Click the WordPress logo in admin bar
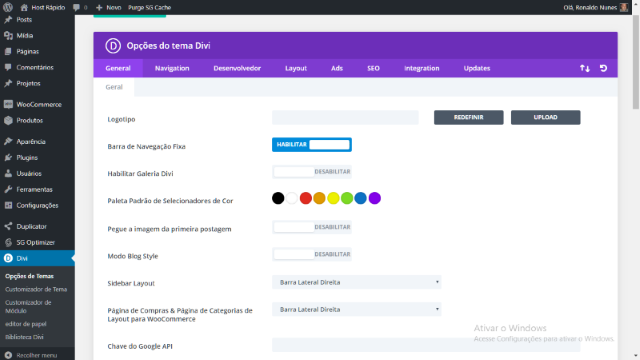The height and width of the screenshot is (360, 640). 8,7
